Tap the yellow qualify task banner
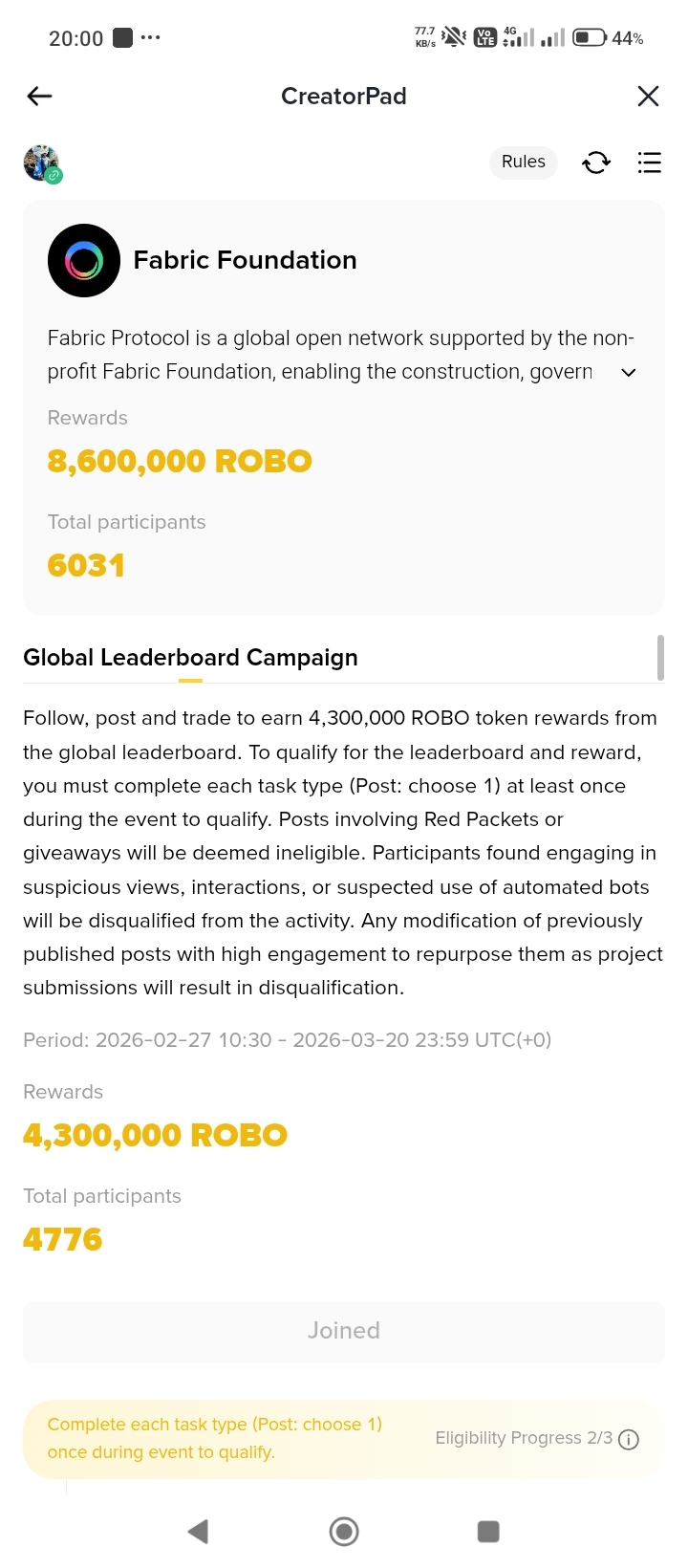 pos(344,1439)
